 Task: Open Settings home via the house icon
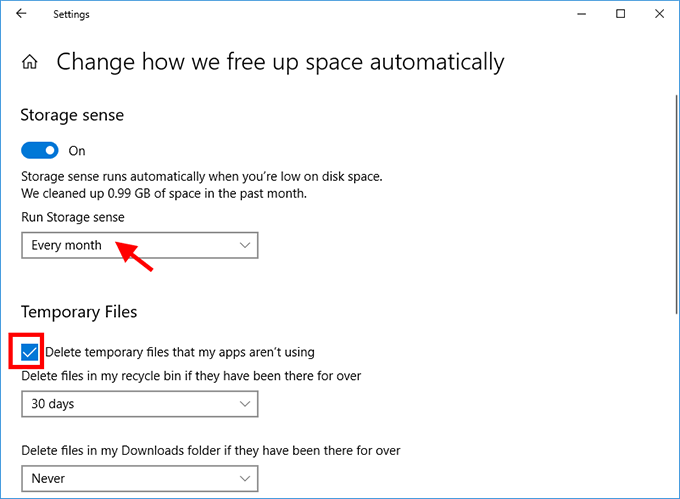tap(29, 62)
